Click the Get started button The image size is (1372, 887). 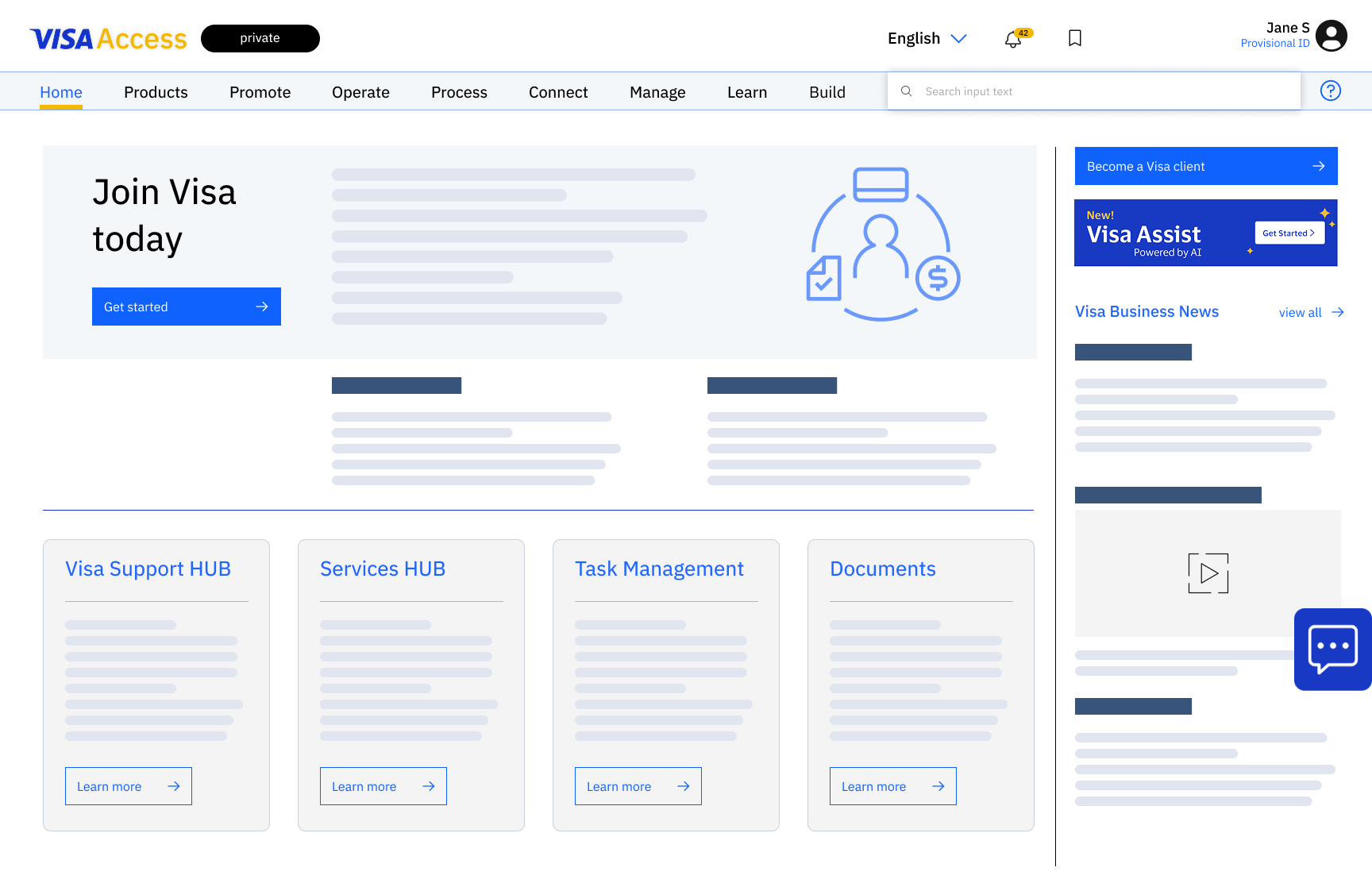(187, 307)
